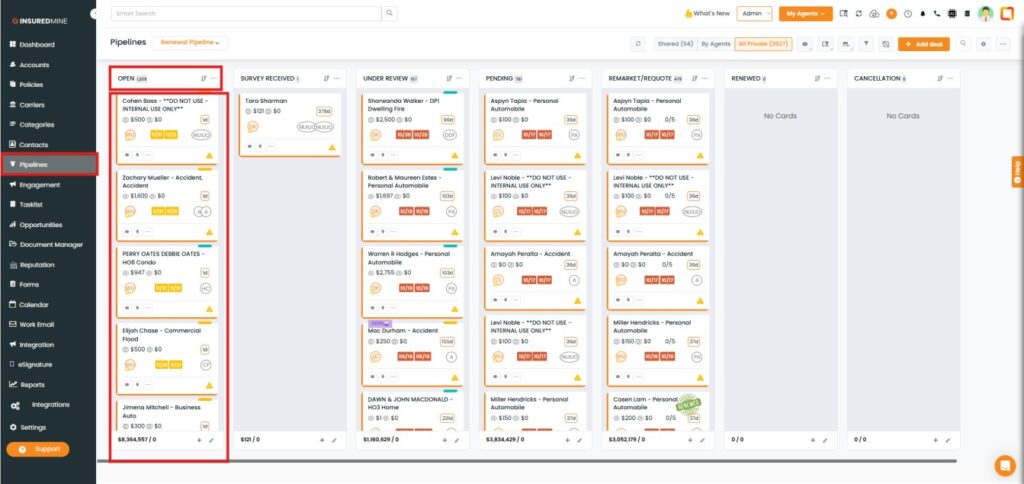This screenshot has height=484, width=1024.
Task: Click the orange plus circle icon
Action: [x=891, y=14]
